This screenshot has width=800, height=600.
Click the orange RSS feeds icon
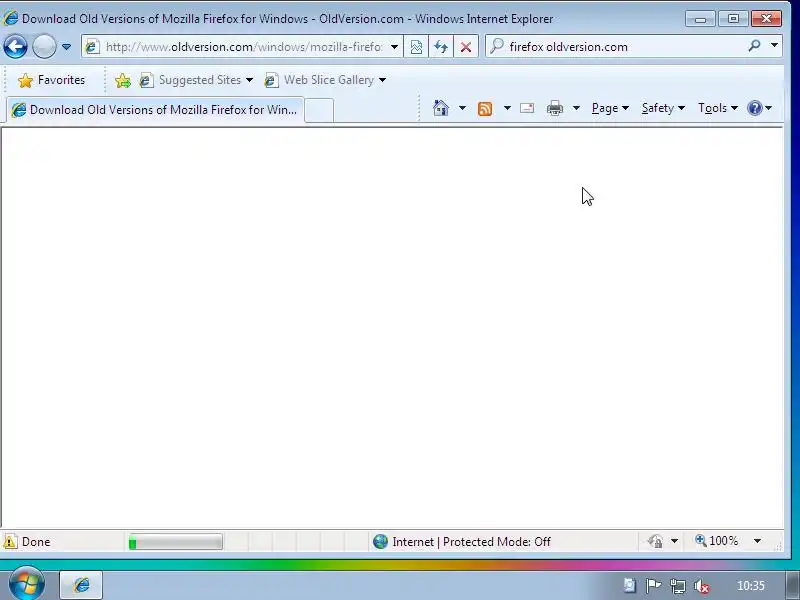485,109
